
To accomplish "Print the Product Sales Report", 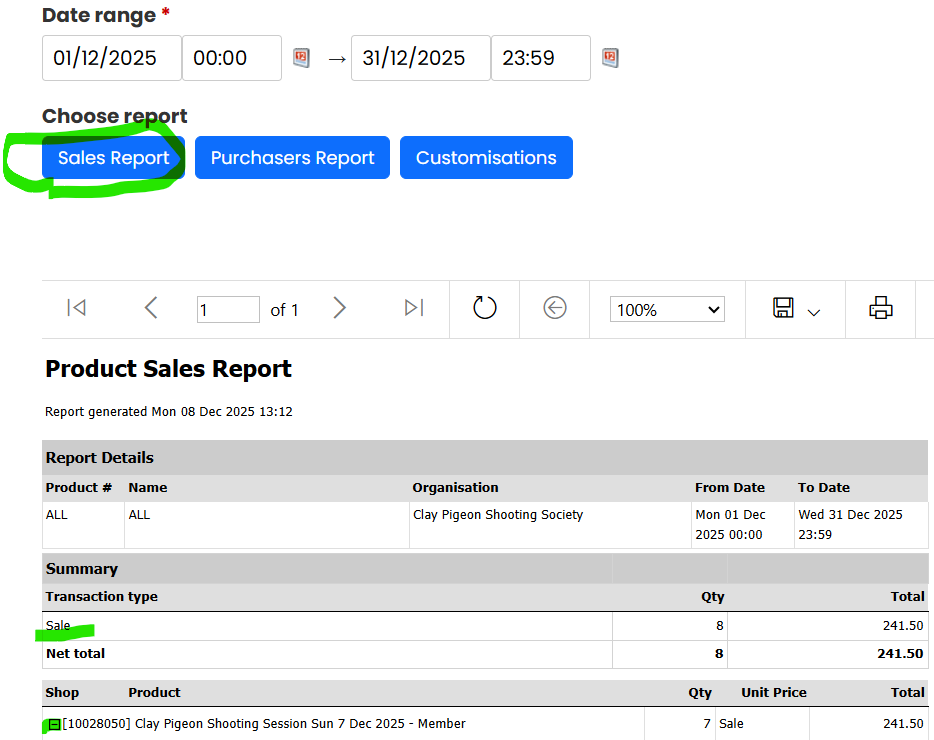I will pyautogui.click(x=880, y=308).
